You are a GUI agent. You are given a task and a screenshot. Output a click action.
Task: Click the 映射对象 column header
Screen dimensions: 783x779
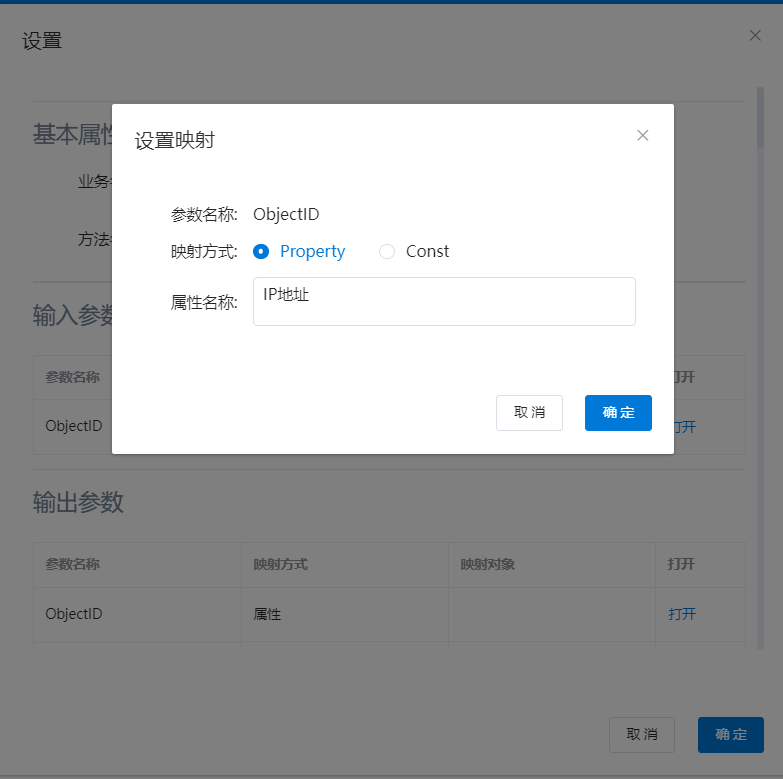pos(487,564)
